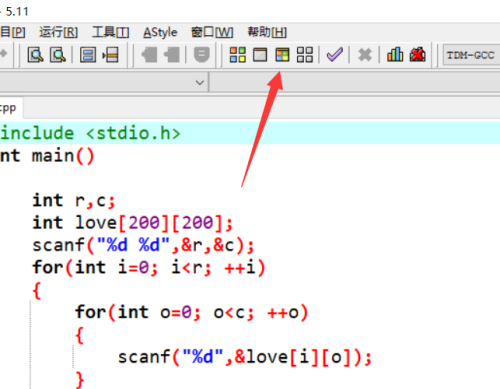Click the inner for loop with o<c
Viewport: 500px width, 389px height.
192,312
